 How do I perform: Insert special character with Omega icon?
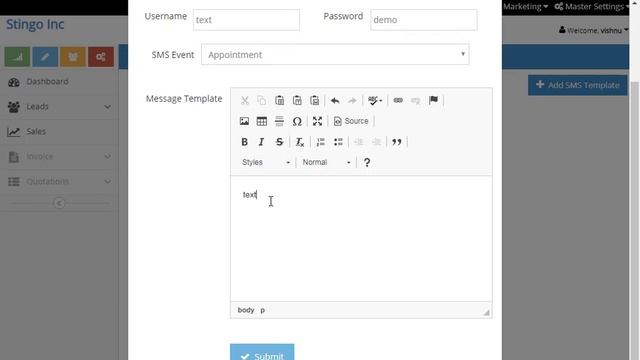click(x=297, y=121)
